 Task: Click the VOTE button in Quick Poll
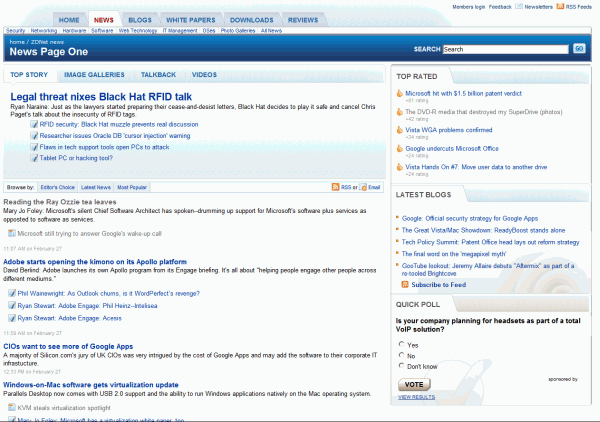414,385
